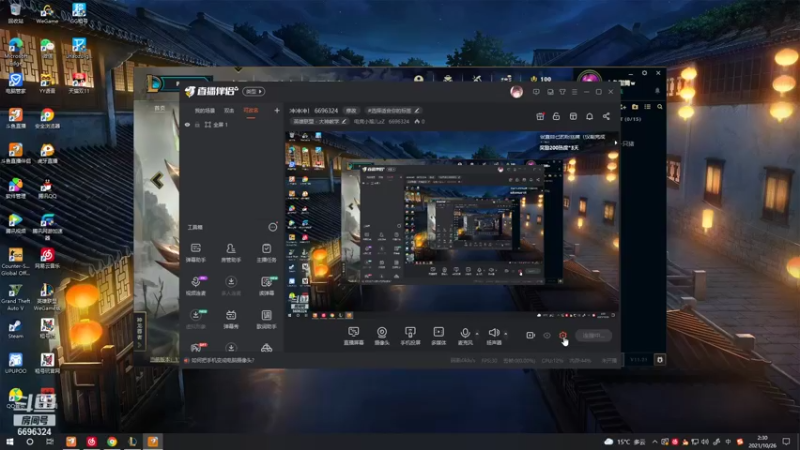Viewport: 800px width, 450px height.
Task: Add a new scene with plus icon
Action: point(277,110)
